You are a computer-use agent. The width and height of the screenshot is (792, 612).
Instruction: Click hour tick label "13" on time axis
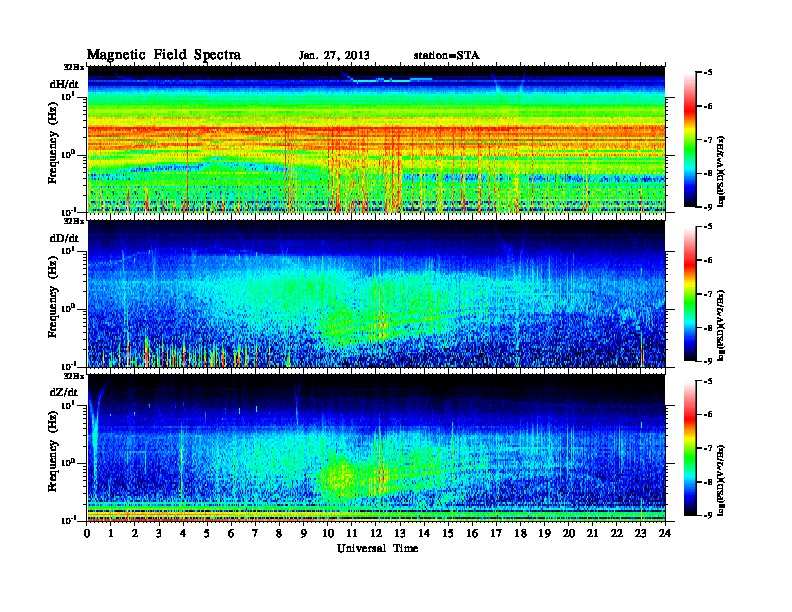[x=400, y=533]
